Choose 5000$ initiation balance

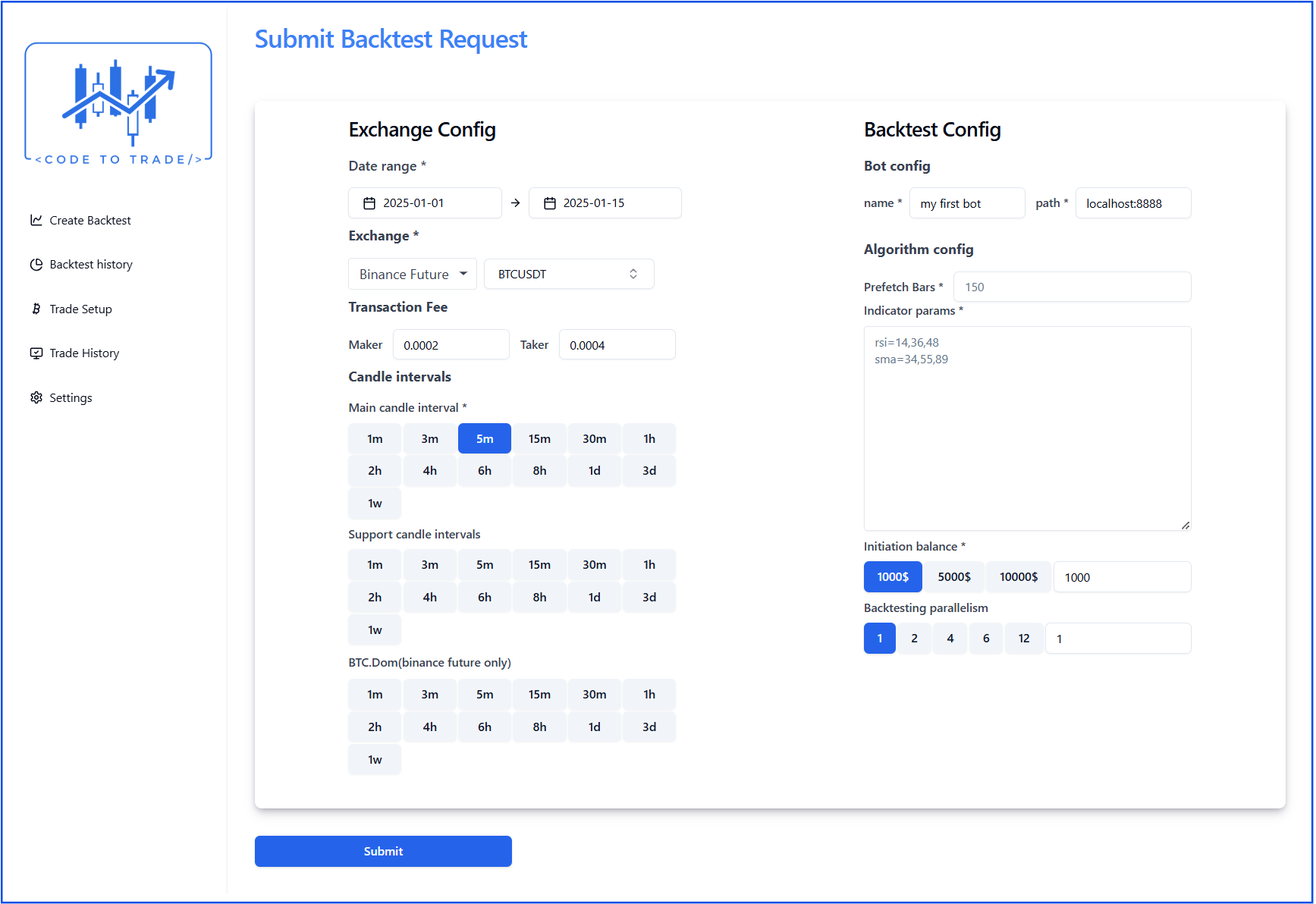pos(953,577)
